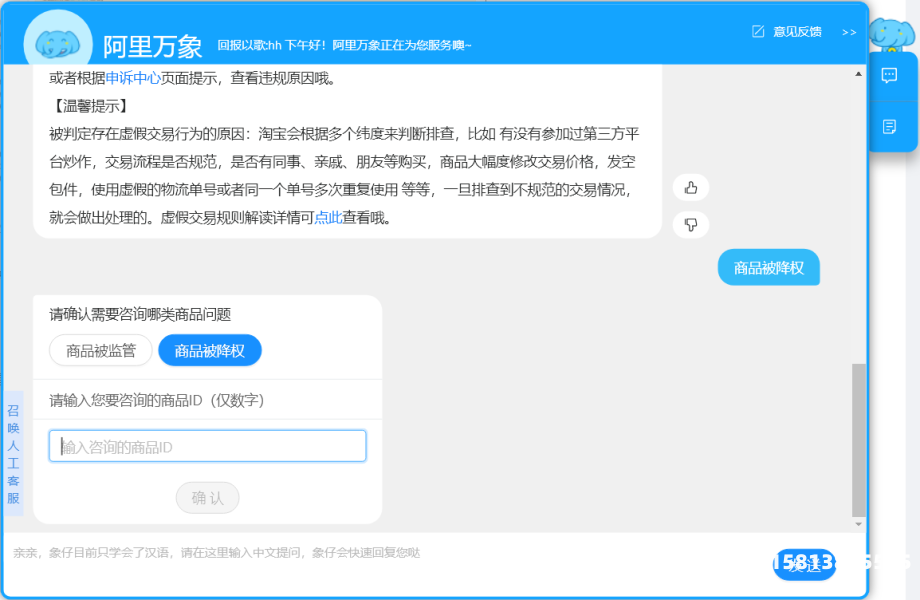The height and width of the screenshot is (600, 920).
Task: Click the 意见反馈 edit pencil icon
Action: (x=758, y=31)
